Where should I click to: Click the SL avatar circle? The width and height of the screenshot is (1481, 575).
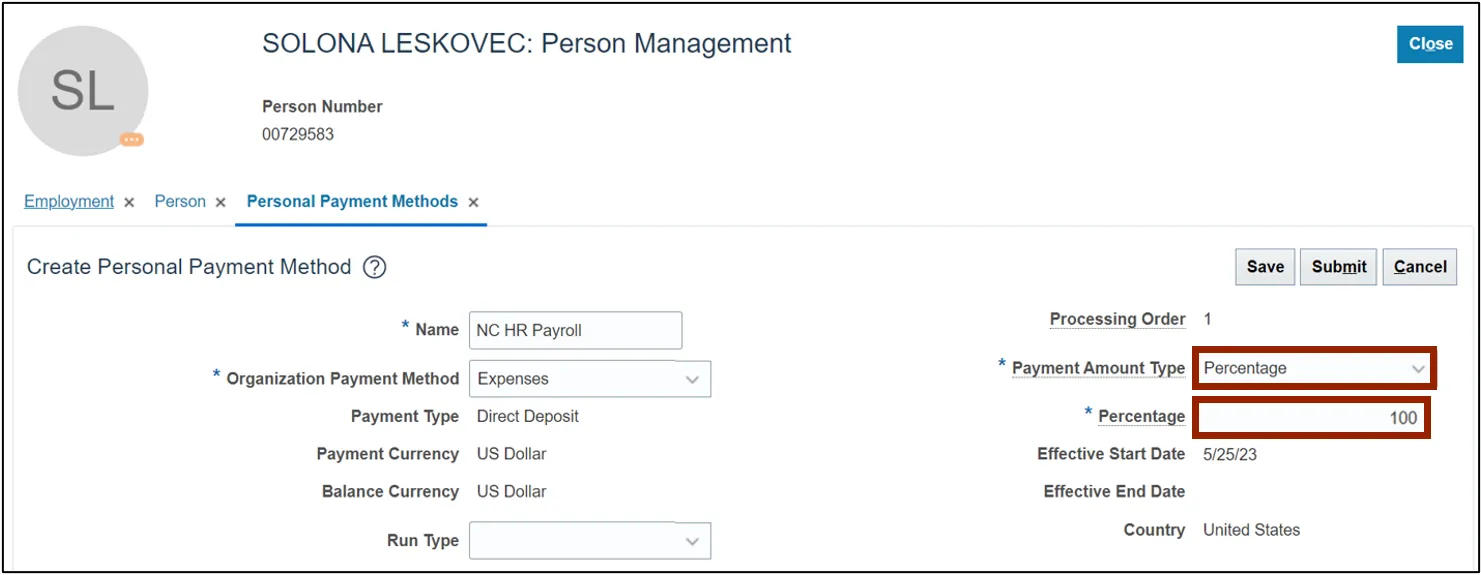[83, 91]
